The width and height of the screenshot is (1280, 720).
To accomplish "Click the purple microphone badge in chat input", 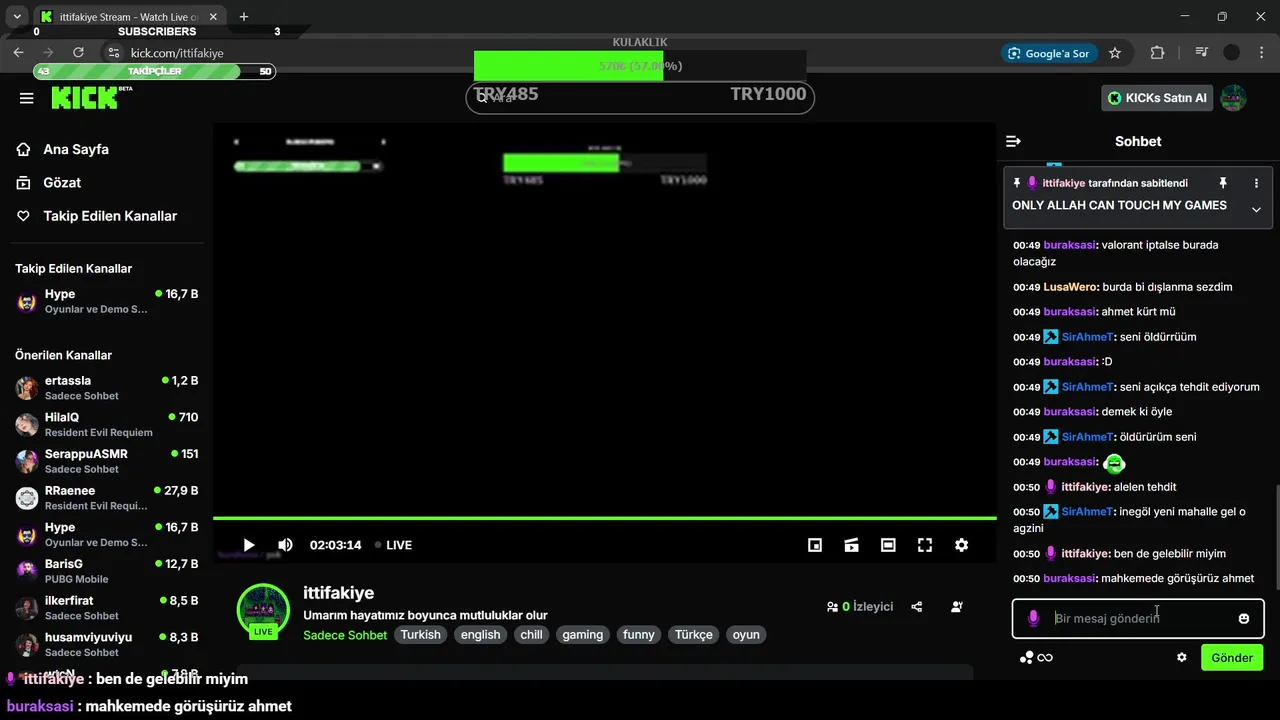I will [1033, 618].
